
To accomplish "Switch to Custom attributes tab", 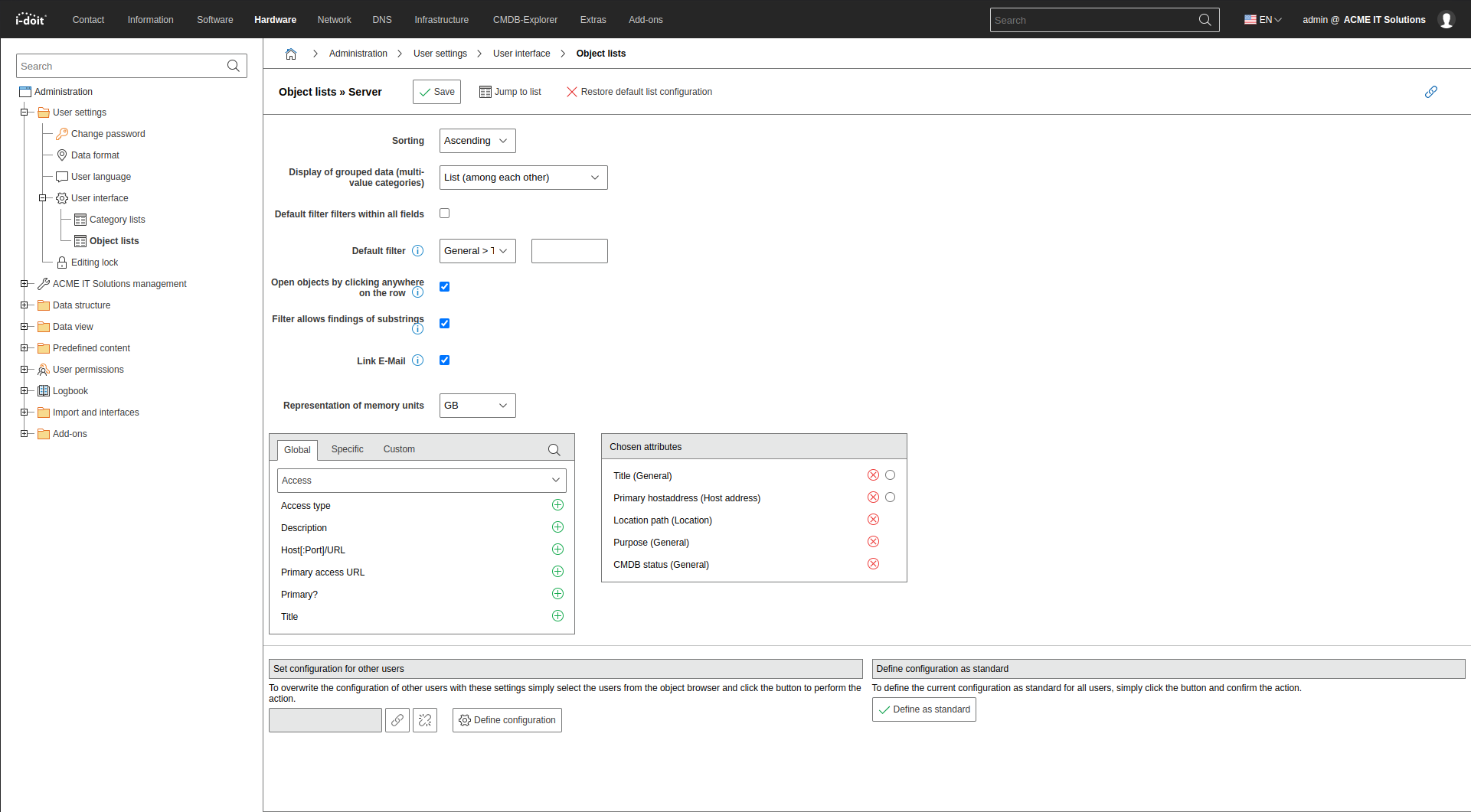I will point(399,449).
